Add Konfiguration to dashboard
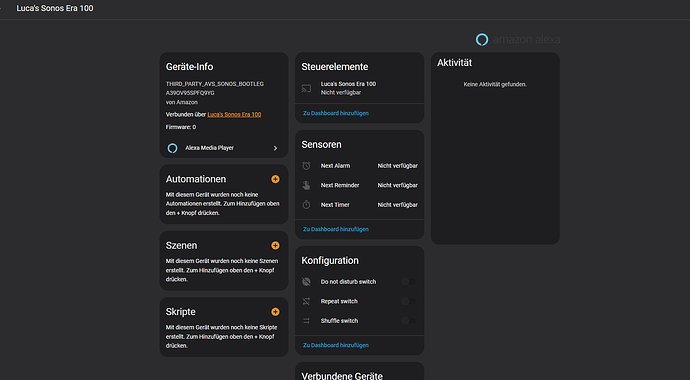This screenshot has height=380, width=690. [336, 345]
